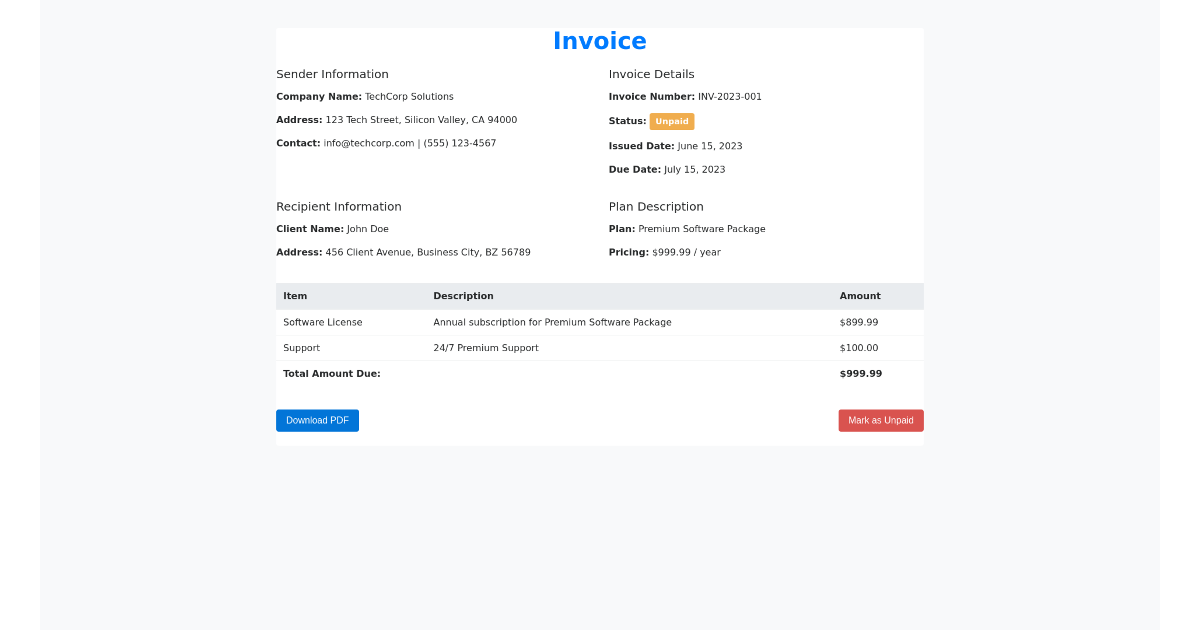Screen dimensions: 1200x630
Task: Click the Description column header
Action: (x=463, y=296)
